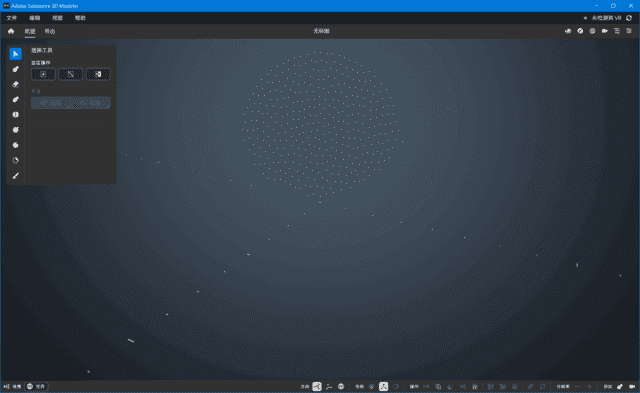Click the VR refresh icon top right
Screen dimensions: 640x393
(x=629, y=18)
